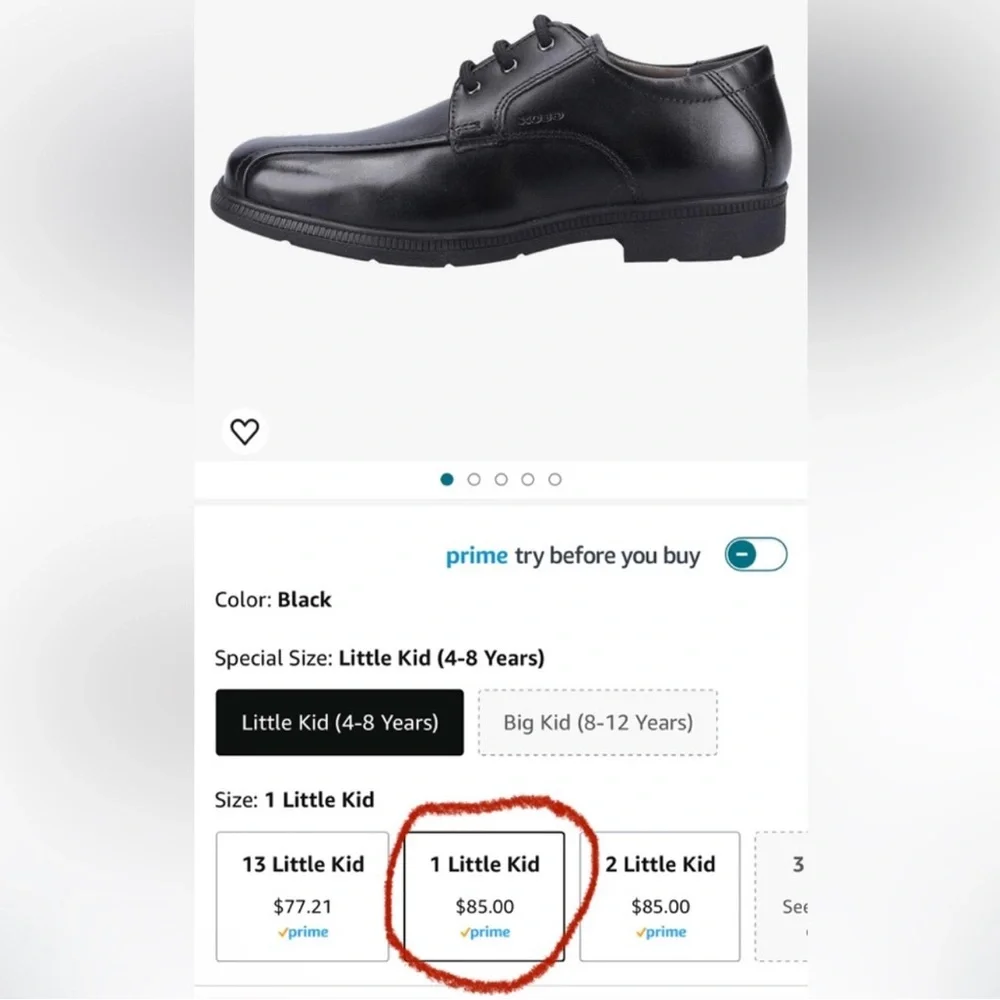Pick the partially visible size 3 option
The width and height of the screenshot is (1000, 1000).
781,896
